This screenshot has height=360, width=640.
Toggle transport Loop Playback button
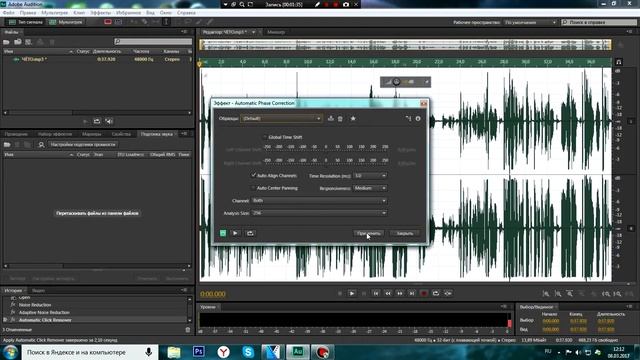(x=436, y=293)
